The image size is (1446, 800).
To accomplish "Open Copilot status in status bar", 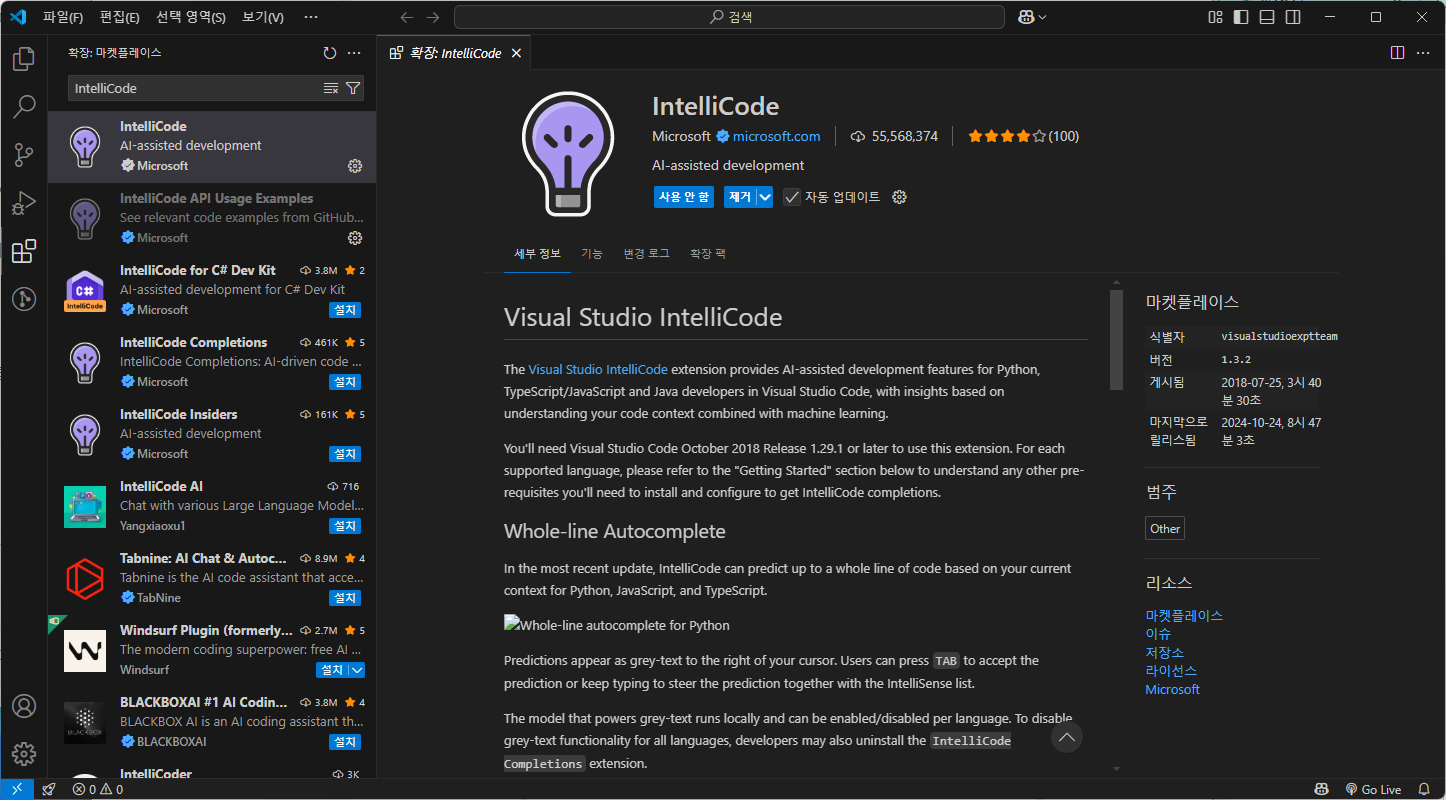I will (1321, 789).
